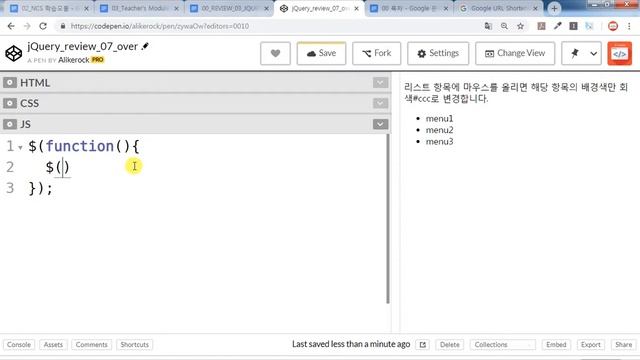Open a new browser tab
The width and height of the screenshot is (640, 360).
pyautogui.click(x=554, y=8)
